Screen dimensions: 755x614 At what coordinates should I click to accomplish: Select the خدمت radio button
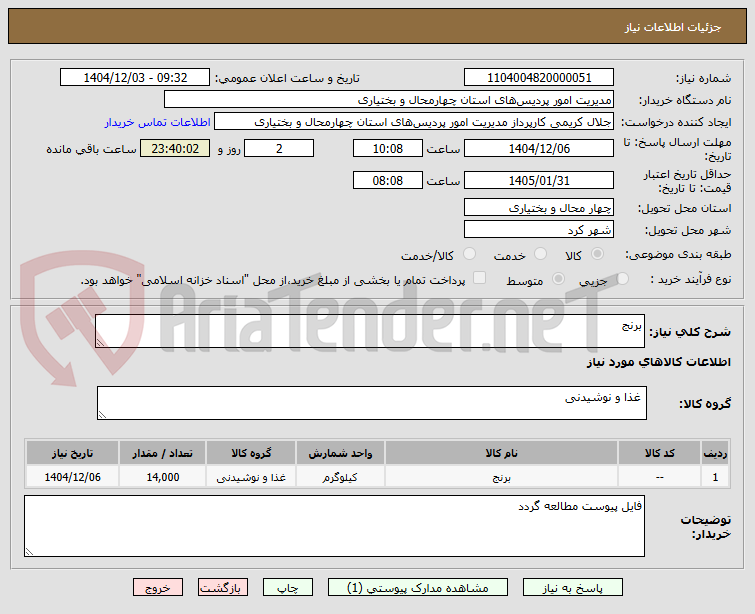point(540,254)
